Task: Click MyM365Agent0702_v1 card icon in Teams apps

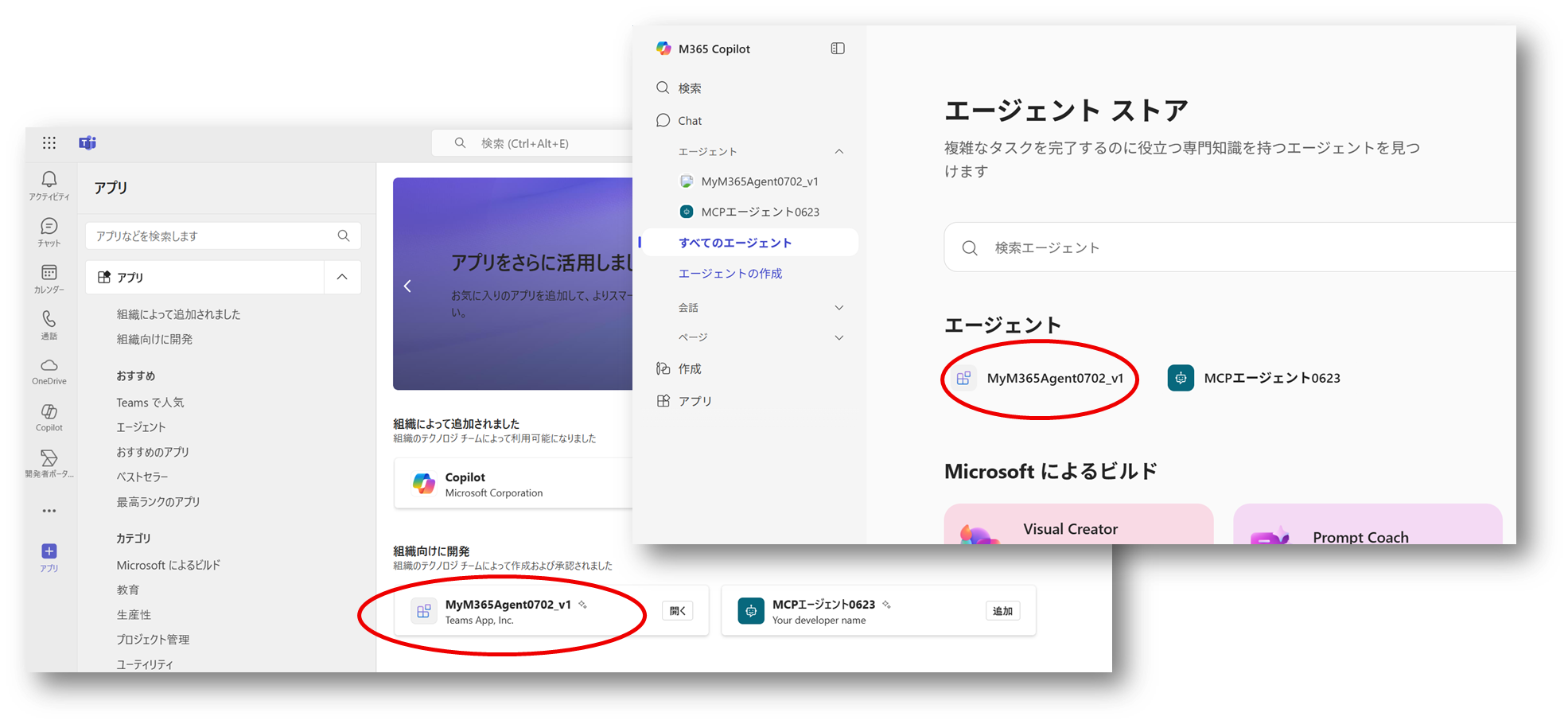Action: 424,611
